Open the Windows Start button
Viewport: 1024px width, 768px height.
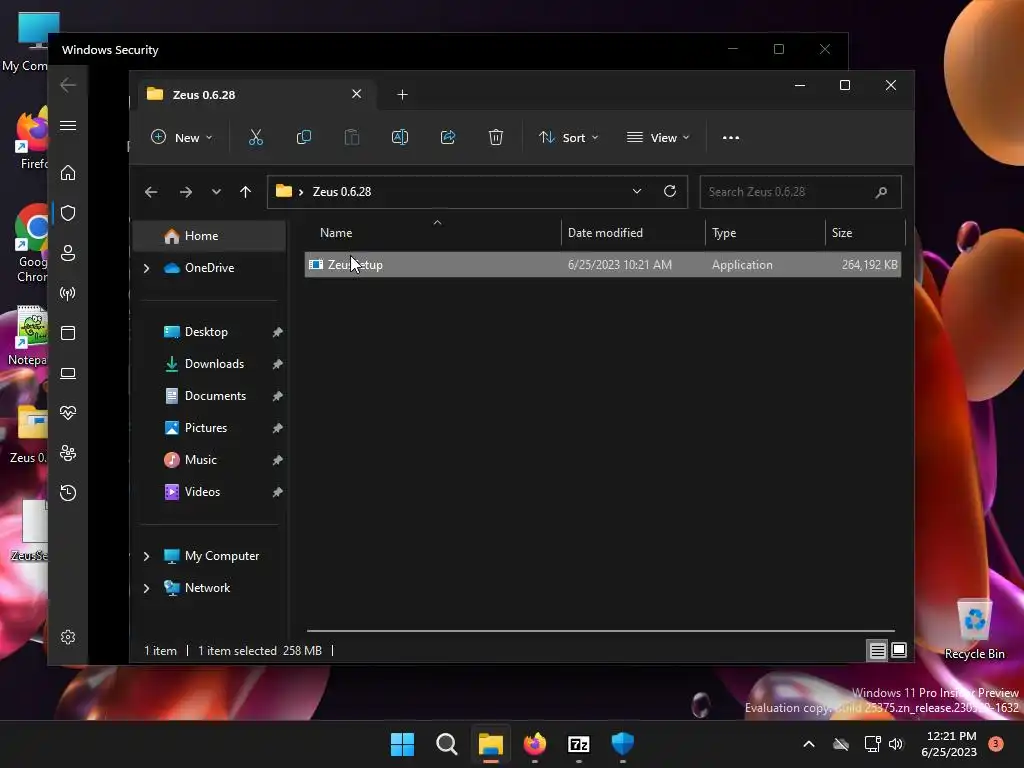[402, 744]
